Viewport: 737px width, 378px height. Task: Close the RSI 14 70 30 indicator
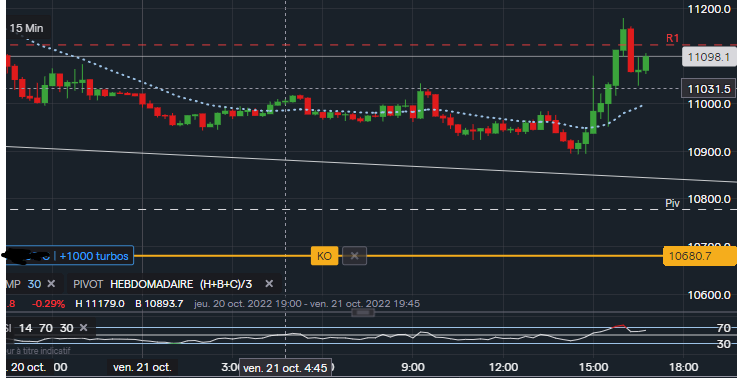pos(83,328)
